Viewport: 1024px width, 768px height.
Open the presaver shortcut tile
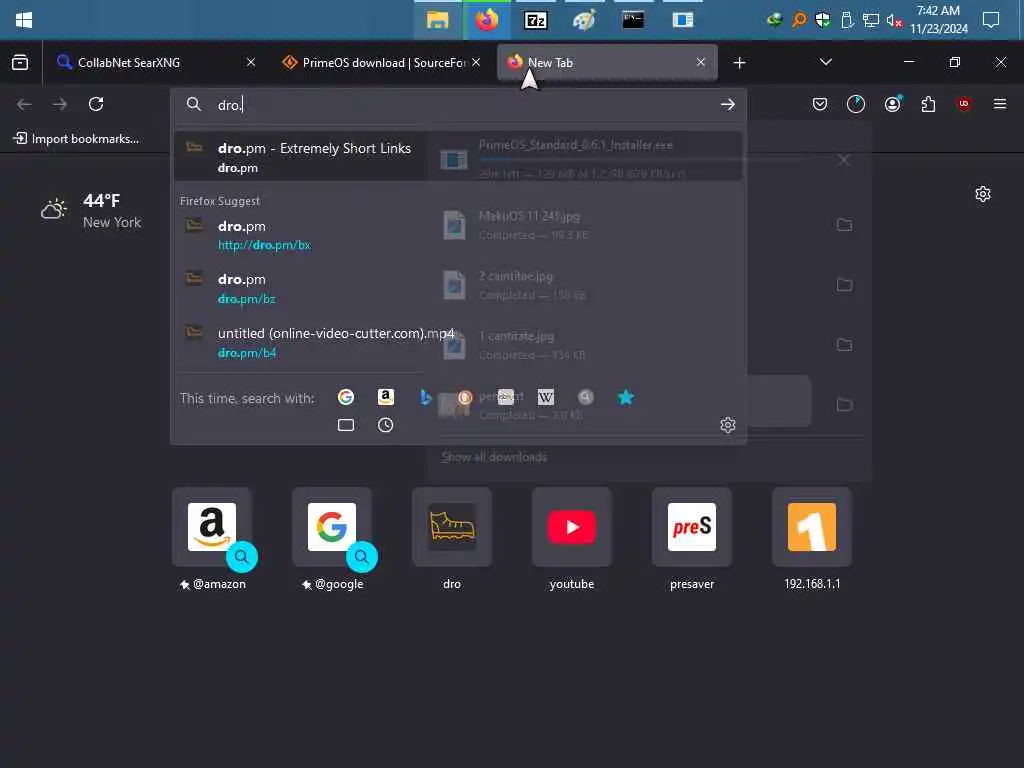pos(692,527)
